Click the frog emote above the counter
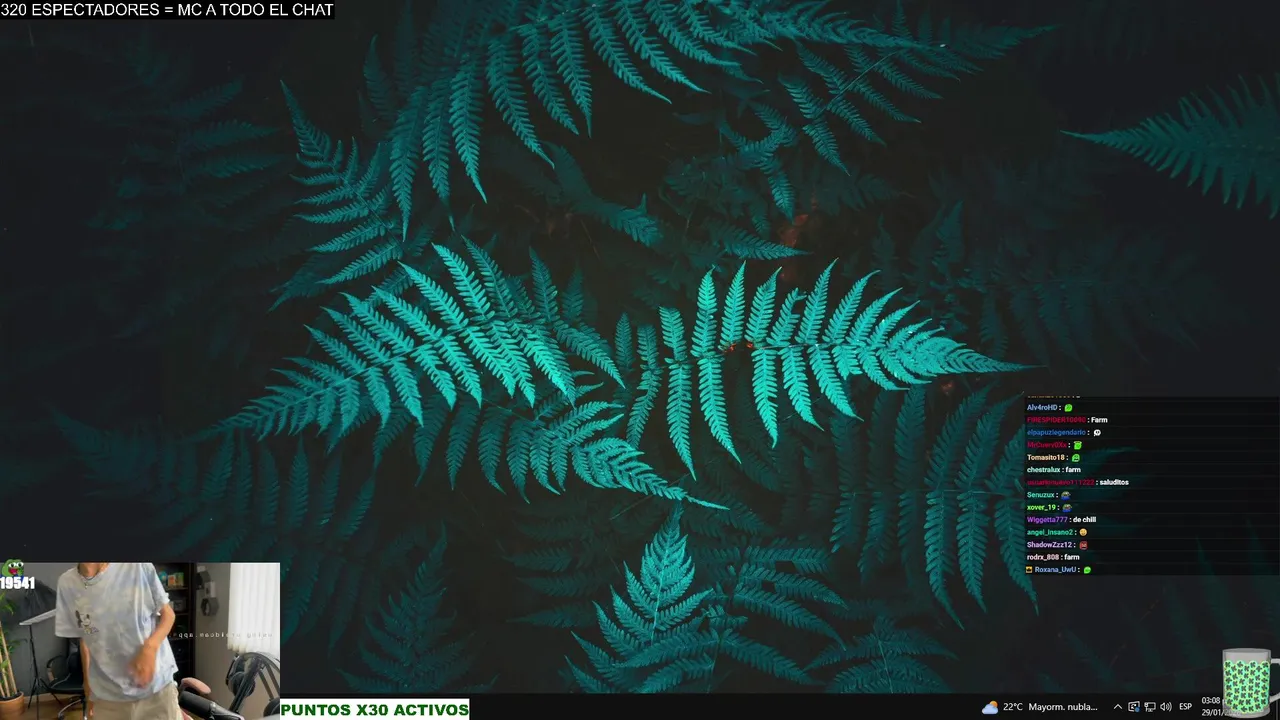The image size is (1280, 720). tap(13, 569)
